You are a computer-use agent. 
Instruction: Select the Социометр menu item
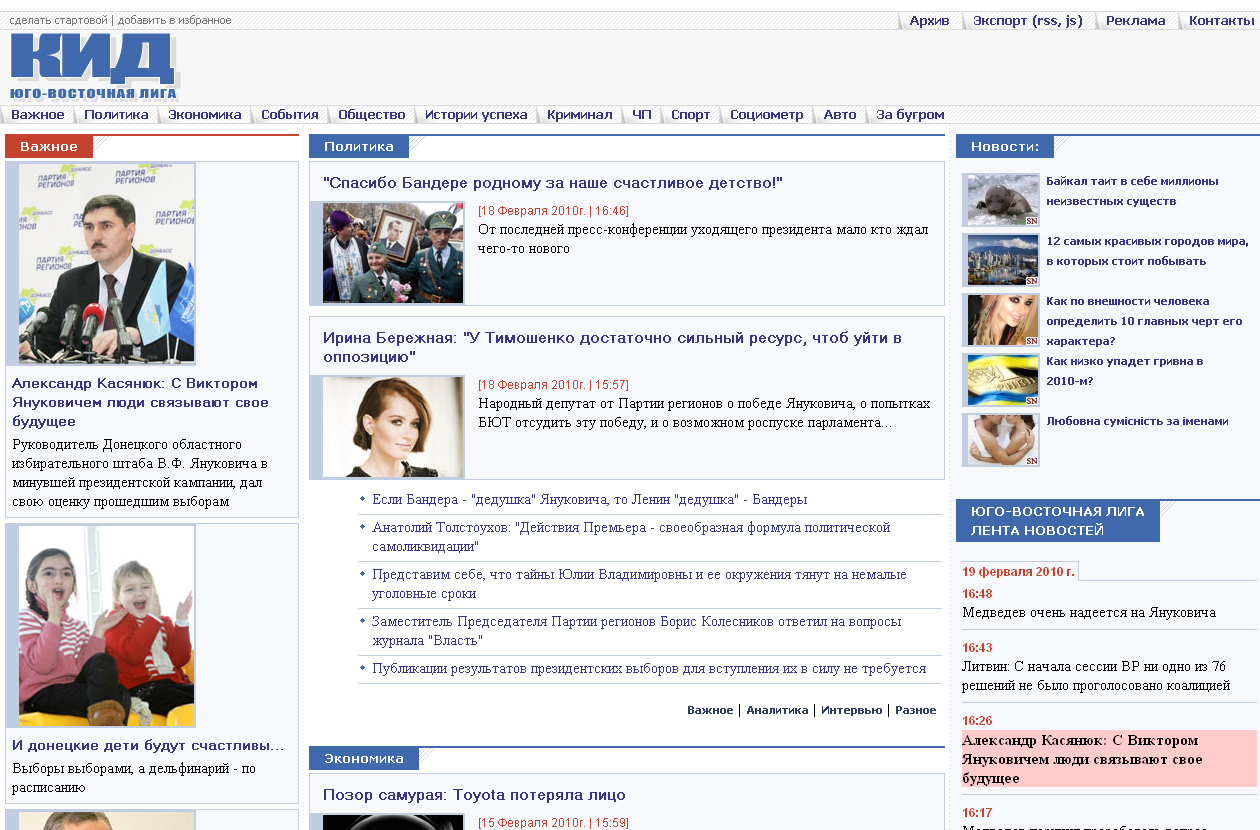[x=766, y=115]
